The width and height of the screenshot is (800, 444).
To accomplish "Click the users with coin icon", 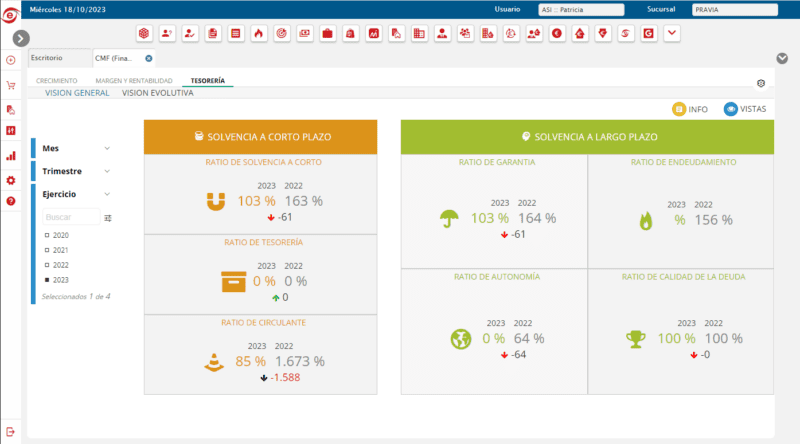I will coord(534,34).
